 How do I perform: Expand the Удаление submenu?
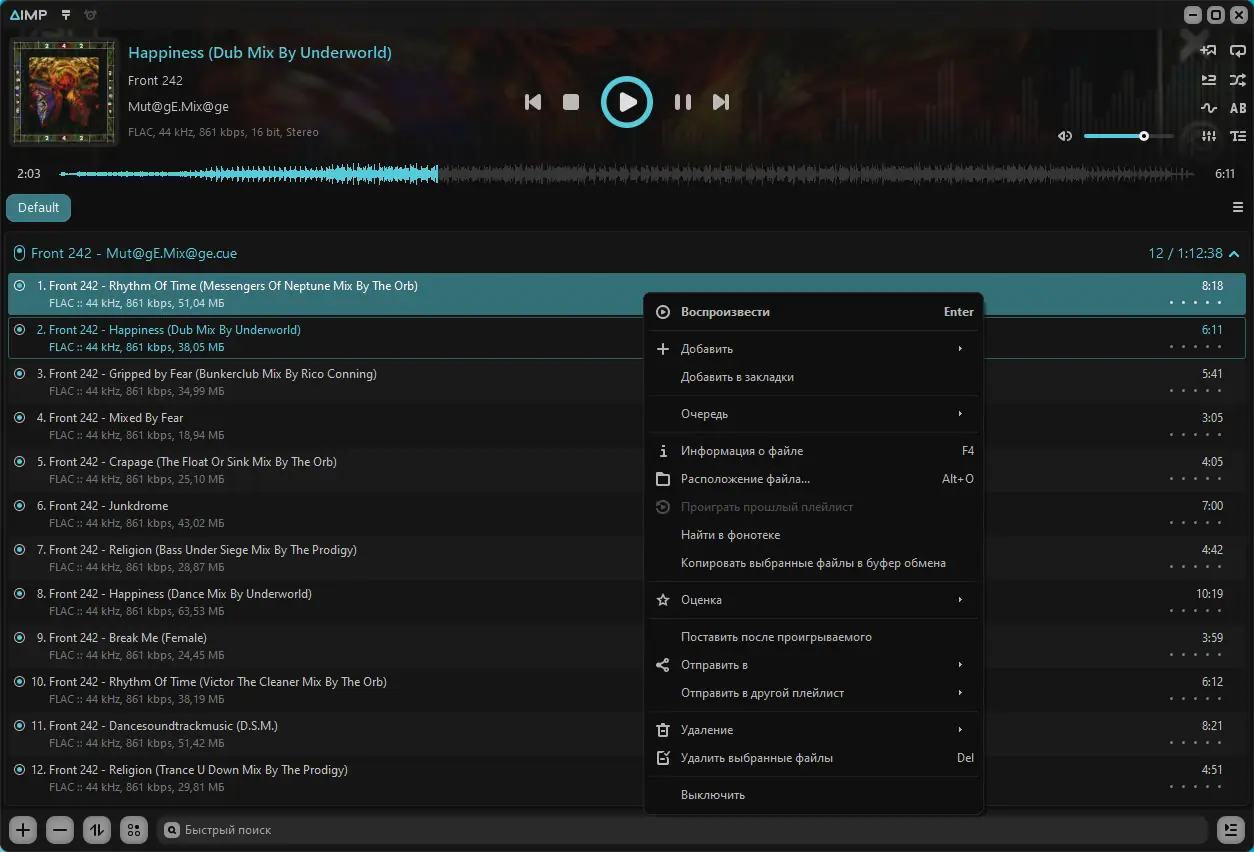pos(813,730)
